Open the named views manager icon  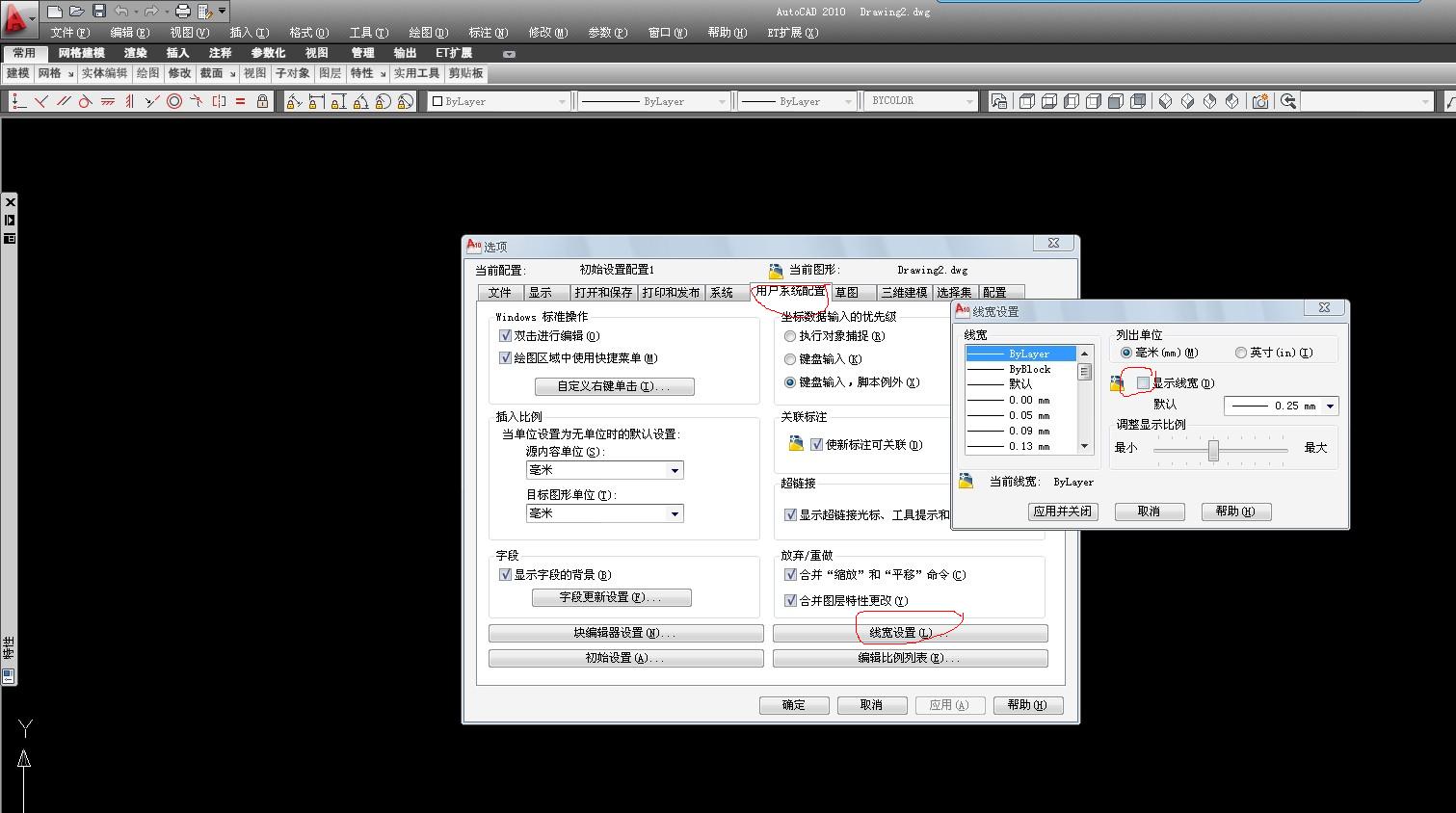click(x=999, y=101)
